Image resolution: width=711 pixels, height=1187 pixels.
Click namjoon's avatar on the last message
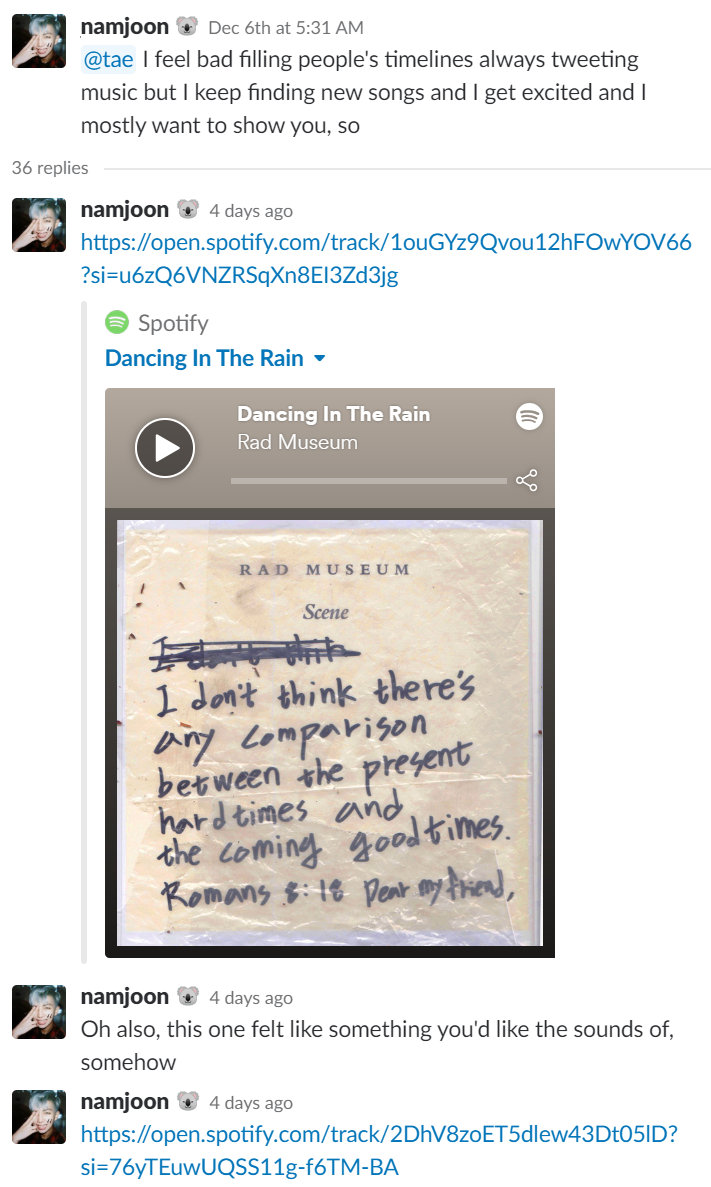point(39,1117)
